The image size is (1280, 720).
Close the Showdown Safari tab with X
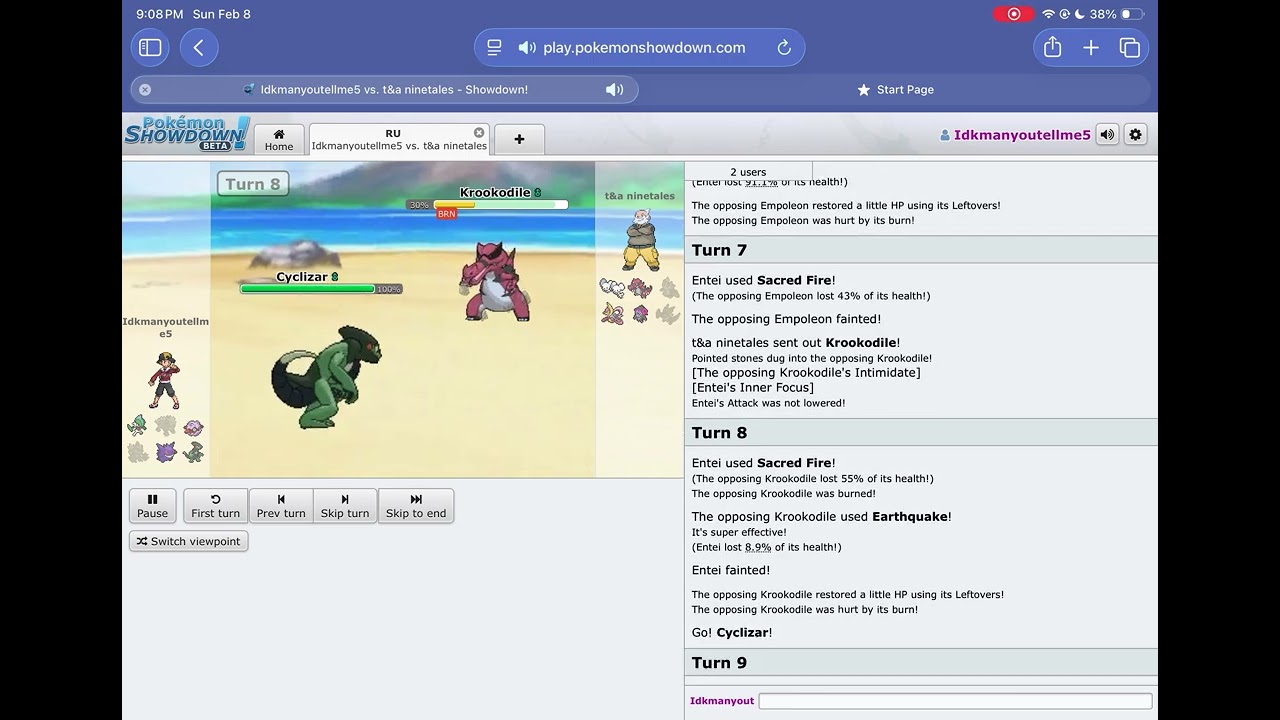(x=145, y=89)
